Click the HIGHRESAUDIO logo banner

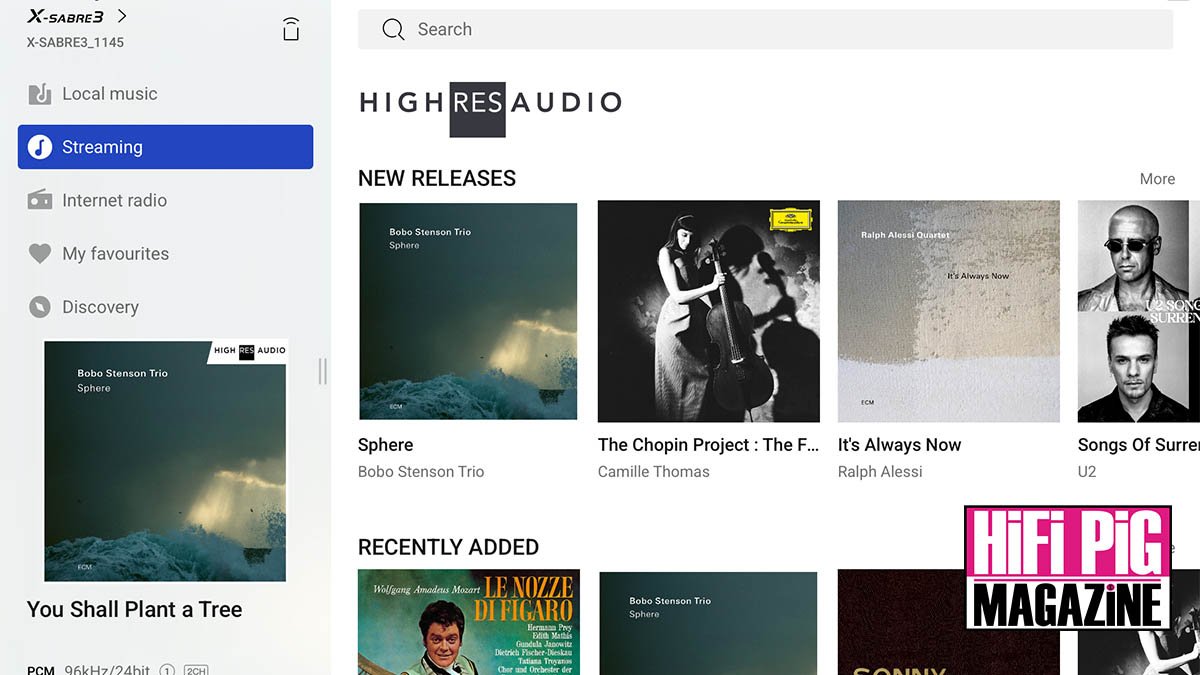490,102
